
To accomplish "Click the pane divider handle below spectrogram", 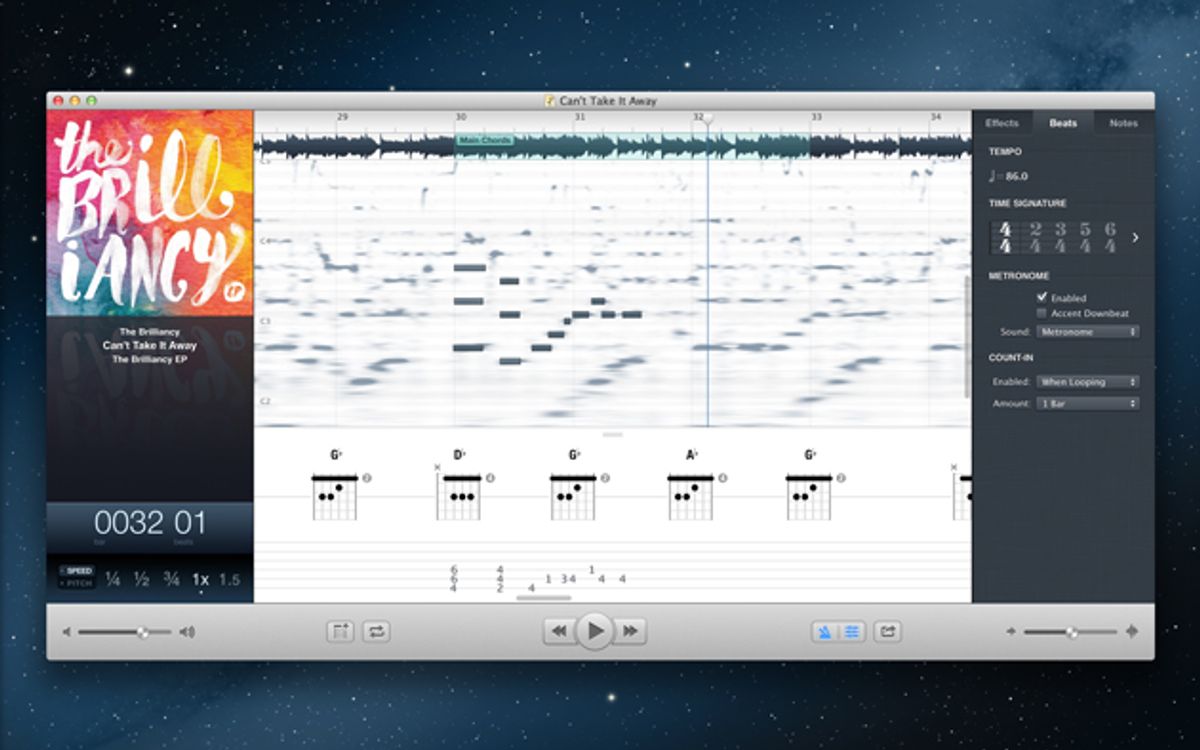I will tap(613, 434).
